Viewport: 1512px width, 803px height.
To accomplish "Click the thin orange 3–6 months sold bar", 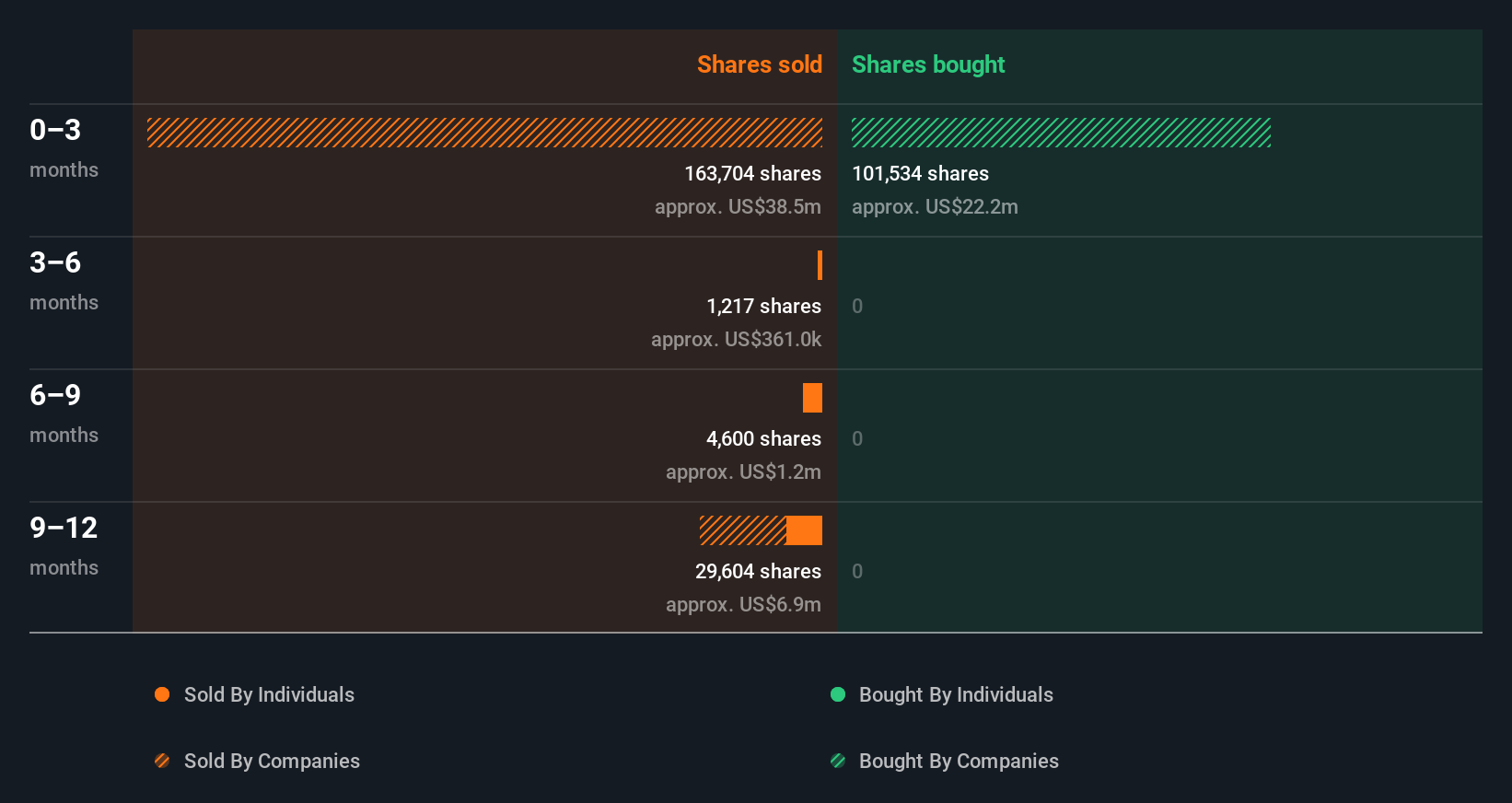I will pos(820,265).
